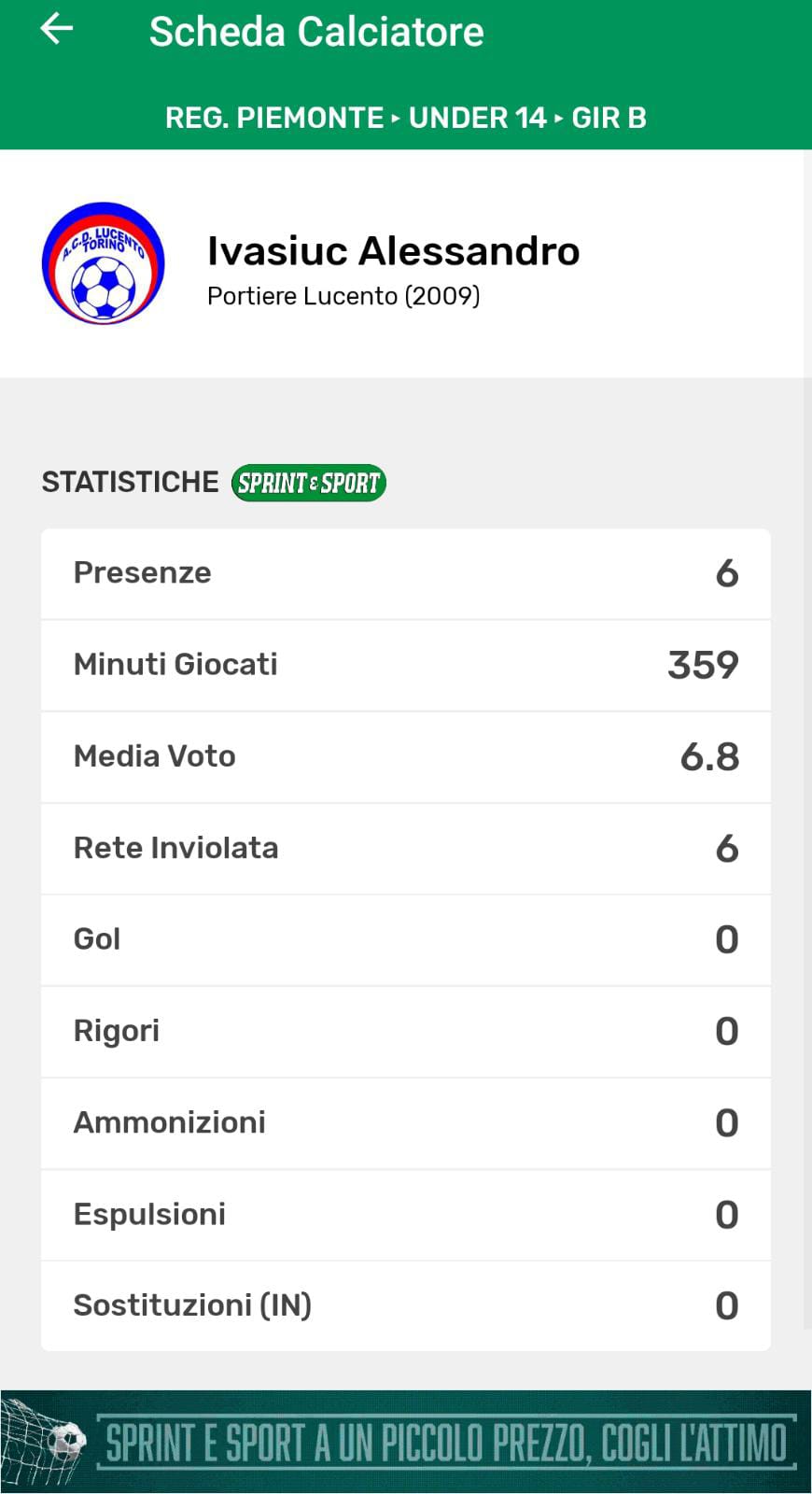Click the Rete Inviolata row
812x1494 pixels.
pos(406,848)
